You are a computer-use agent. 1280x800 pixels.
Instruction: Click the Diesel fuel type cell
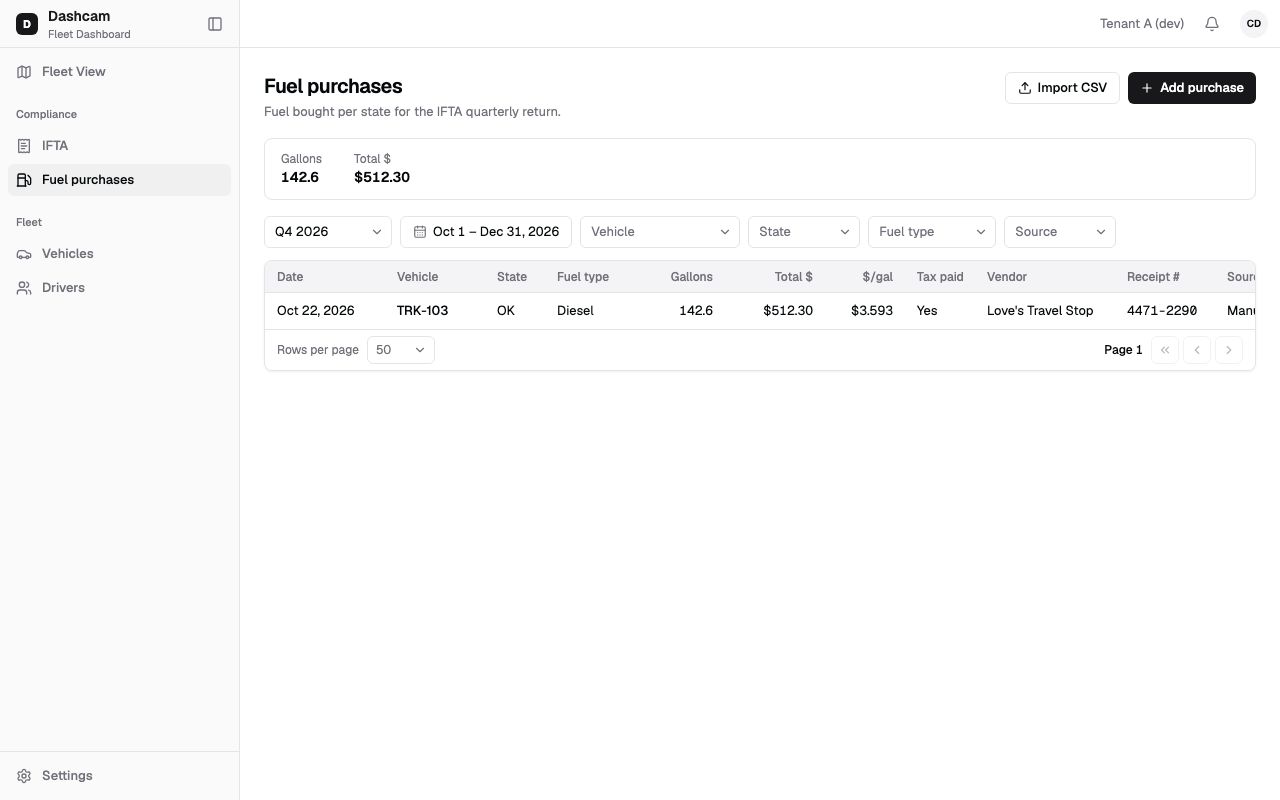(x=575, y=311)
